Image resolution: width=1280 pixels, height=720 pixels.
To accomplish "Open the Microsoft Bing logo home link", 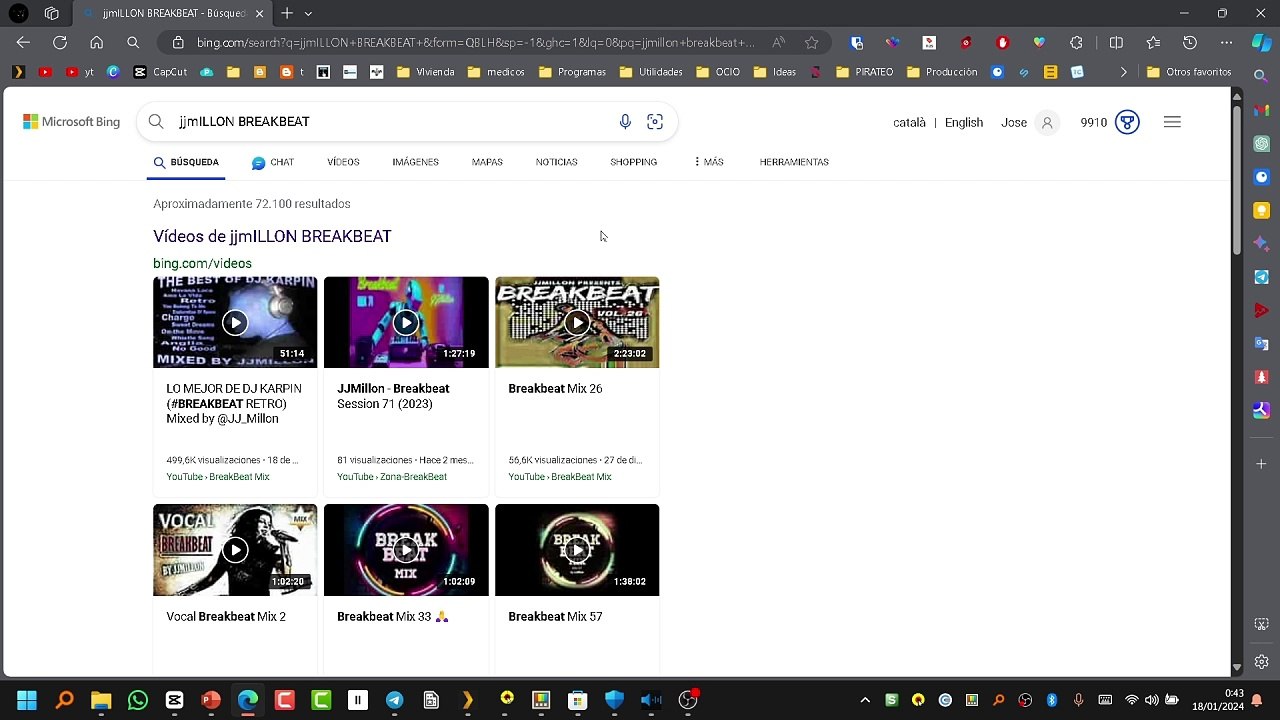I will 71,122.
